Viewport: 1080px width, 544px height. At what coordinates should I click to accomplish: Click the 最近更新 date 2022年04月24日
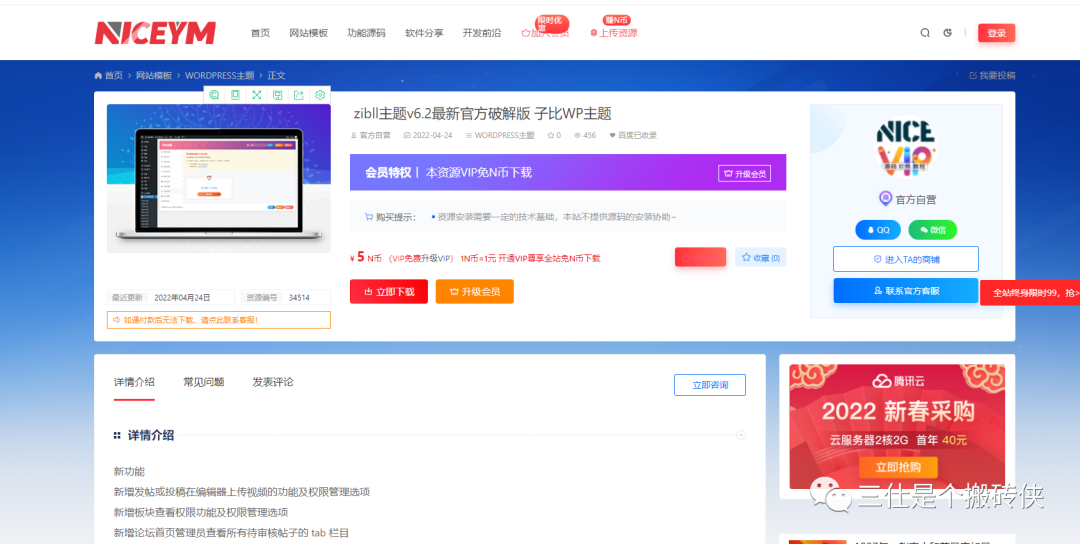182,297
